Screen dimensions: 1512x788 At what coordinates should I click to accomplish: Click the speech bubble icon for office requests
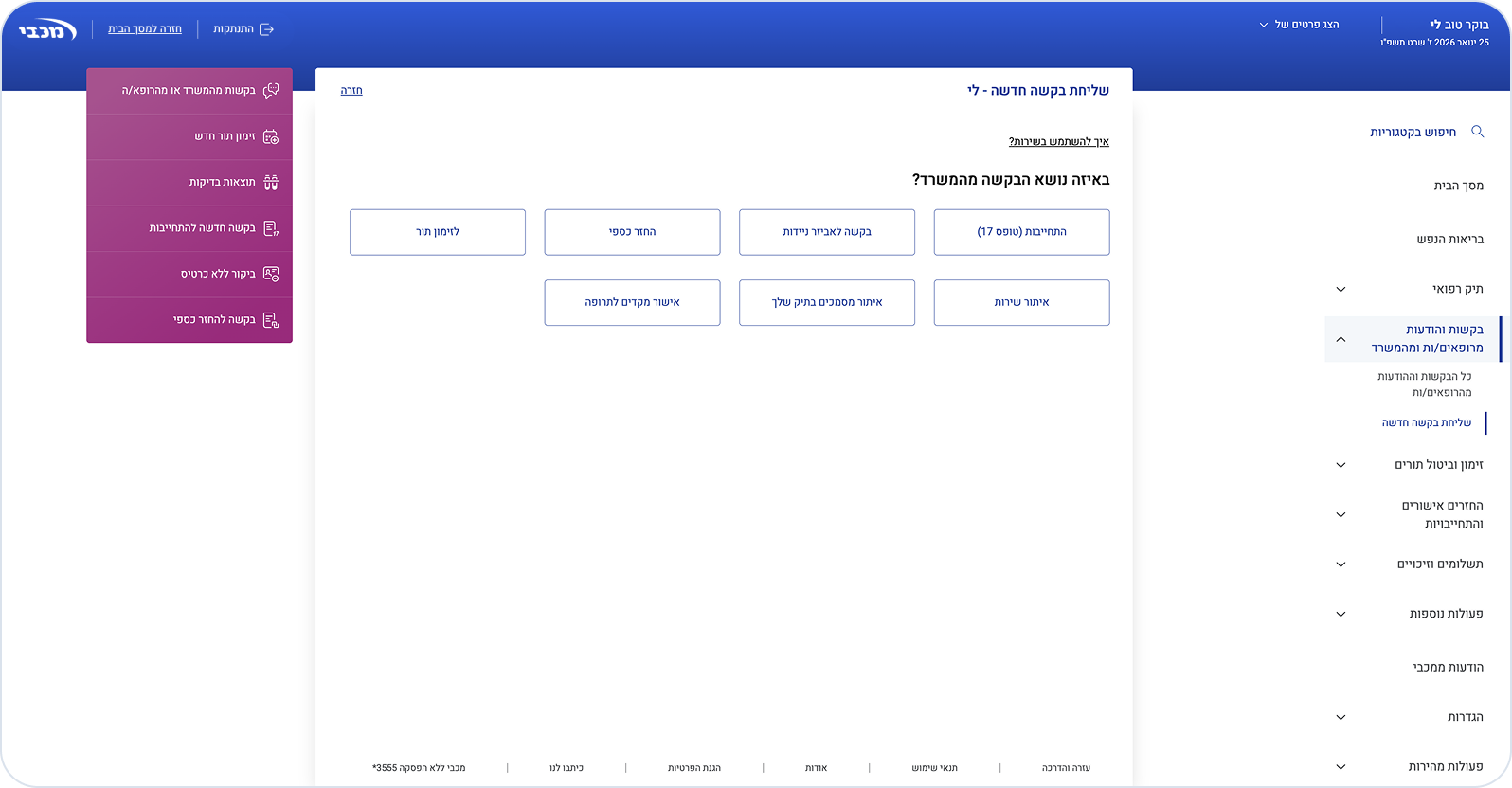(x=271, y=91)
